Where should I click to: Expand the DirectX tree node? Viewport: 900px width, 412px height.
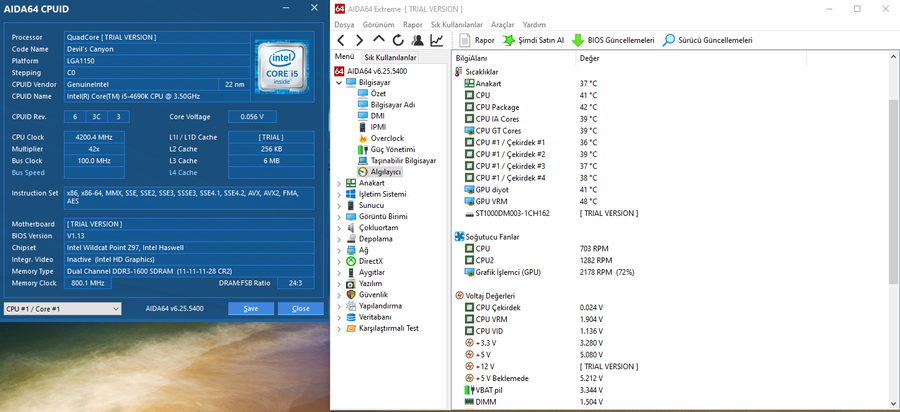[x=338, y=261]
